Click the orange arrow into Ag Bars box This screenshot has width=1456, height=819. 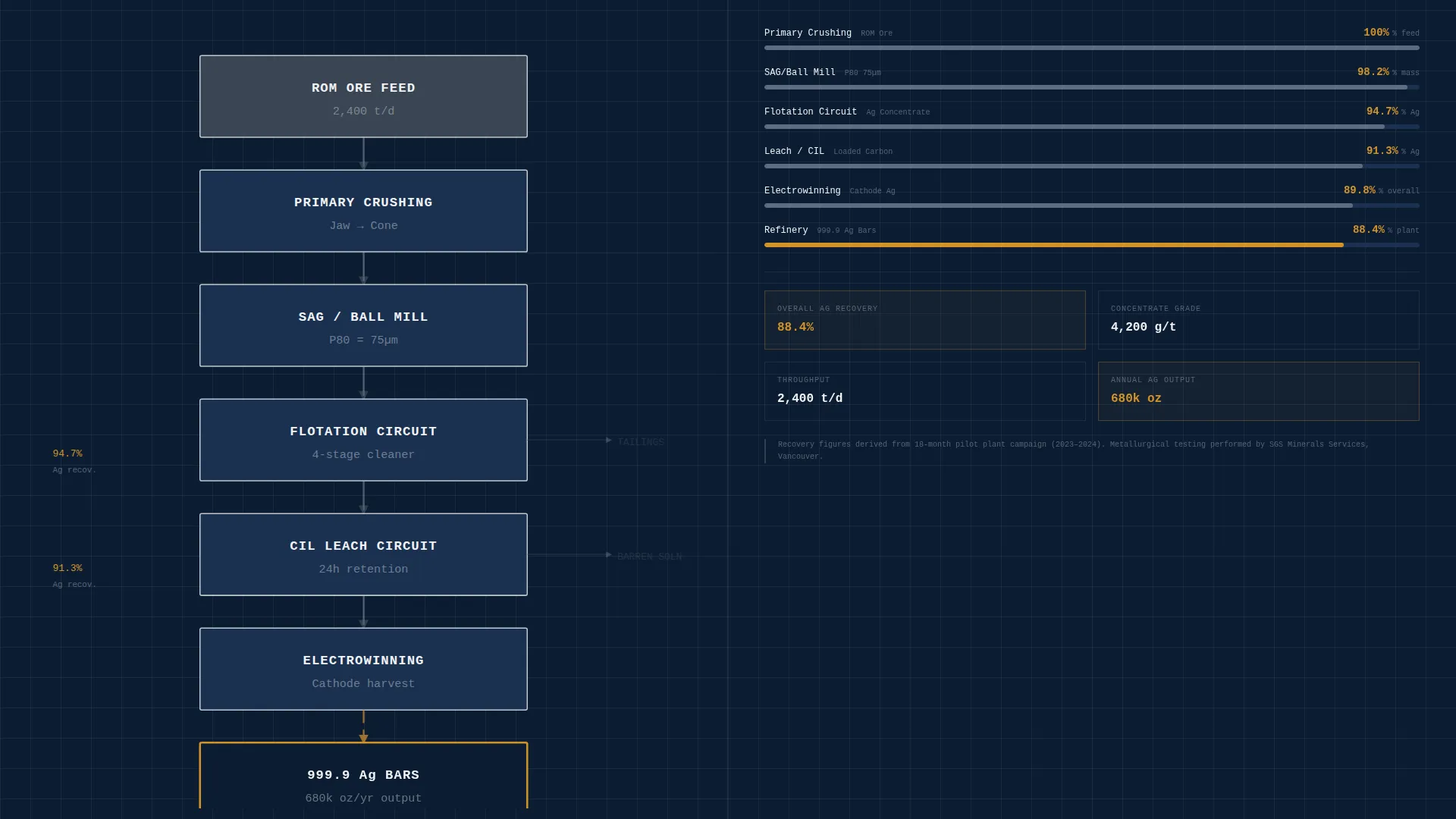tap(363, 727)
